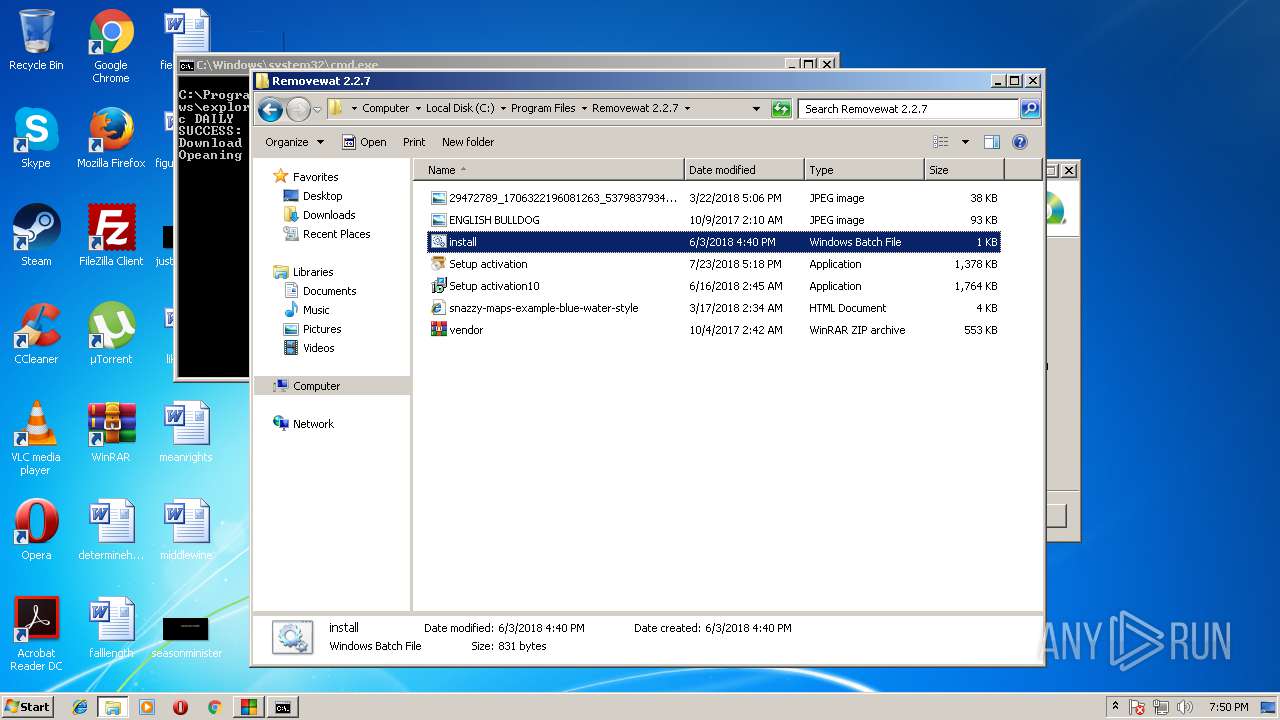The width and height of the screenshot is (1280, 720).
Task: Open WinRAR desktop icon
Action: (111, 432)
